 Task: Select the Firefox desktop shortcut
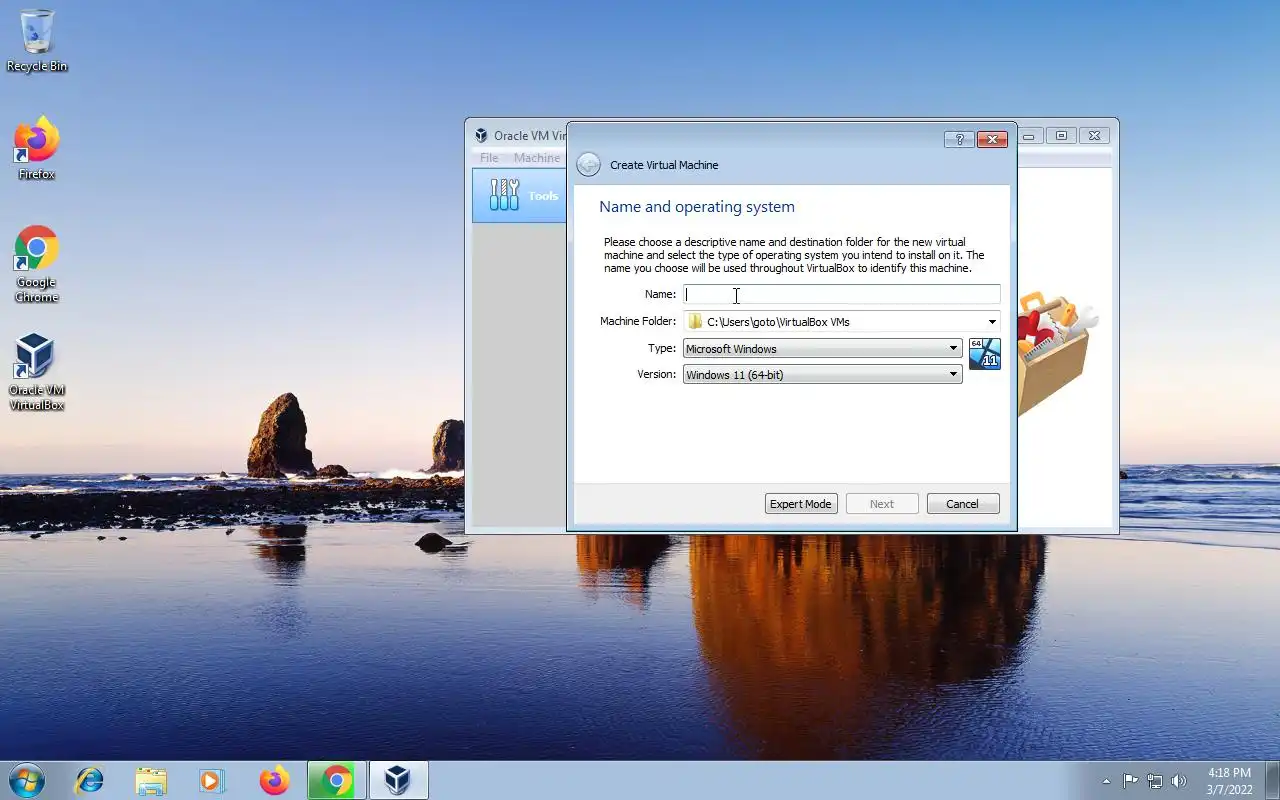tap(37, 149)
